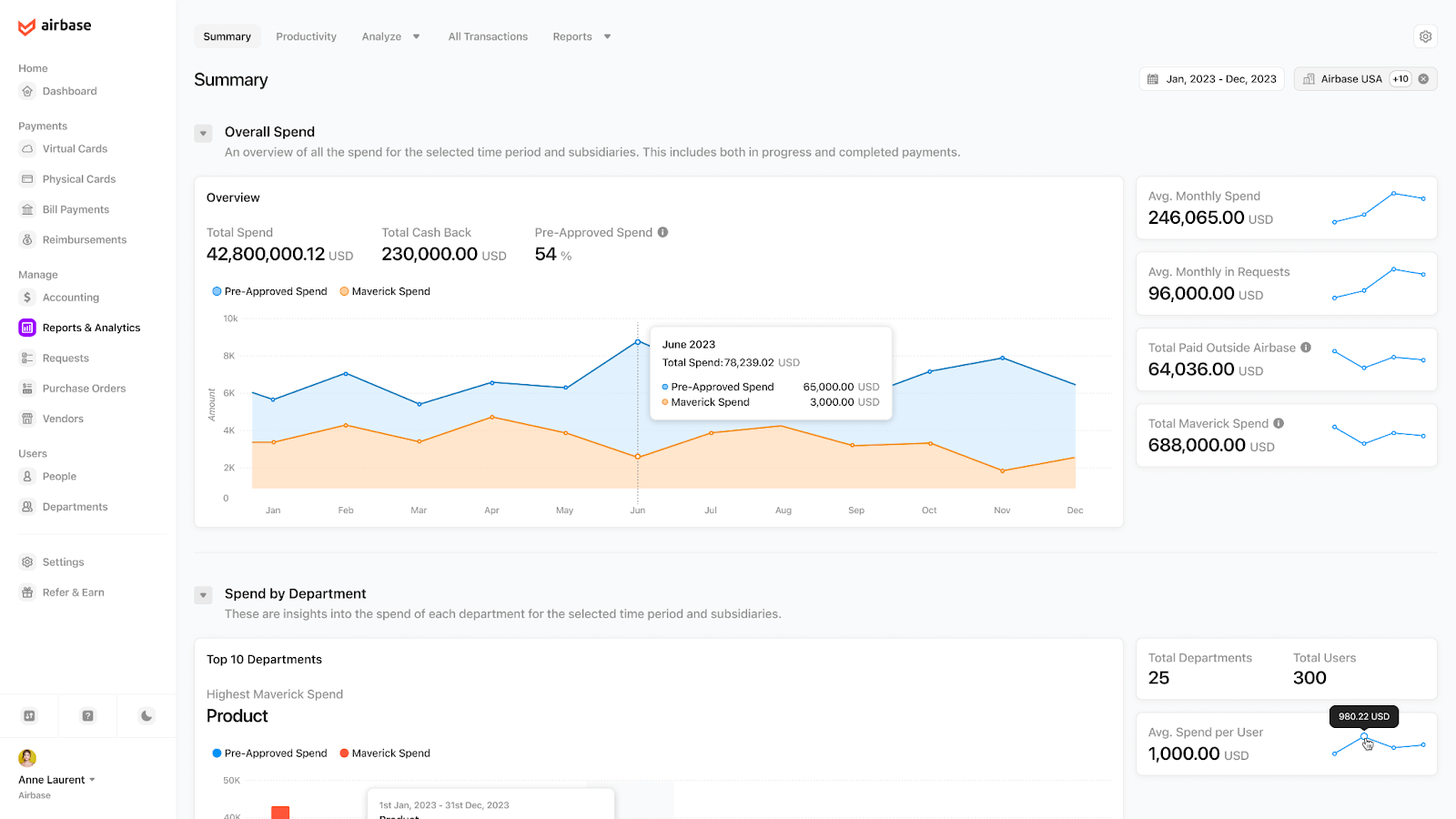Switch to the Productivity tab
Viewport: 1456px width, 819px height.
[306, 36]
